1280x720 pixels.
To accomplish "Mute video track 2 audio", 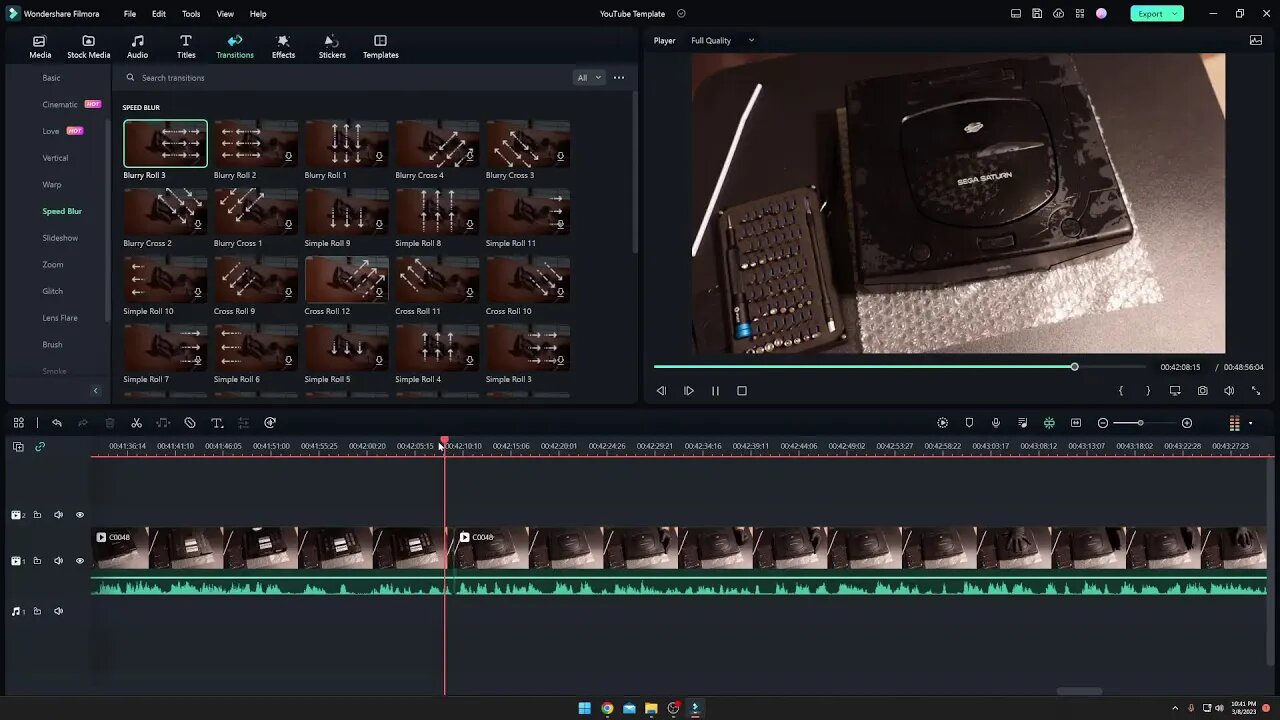I will pos(58,515).
